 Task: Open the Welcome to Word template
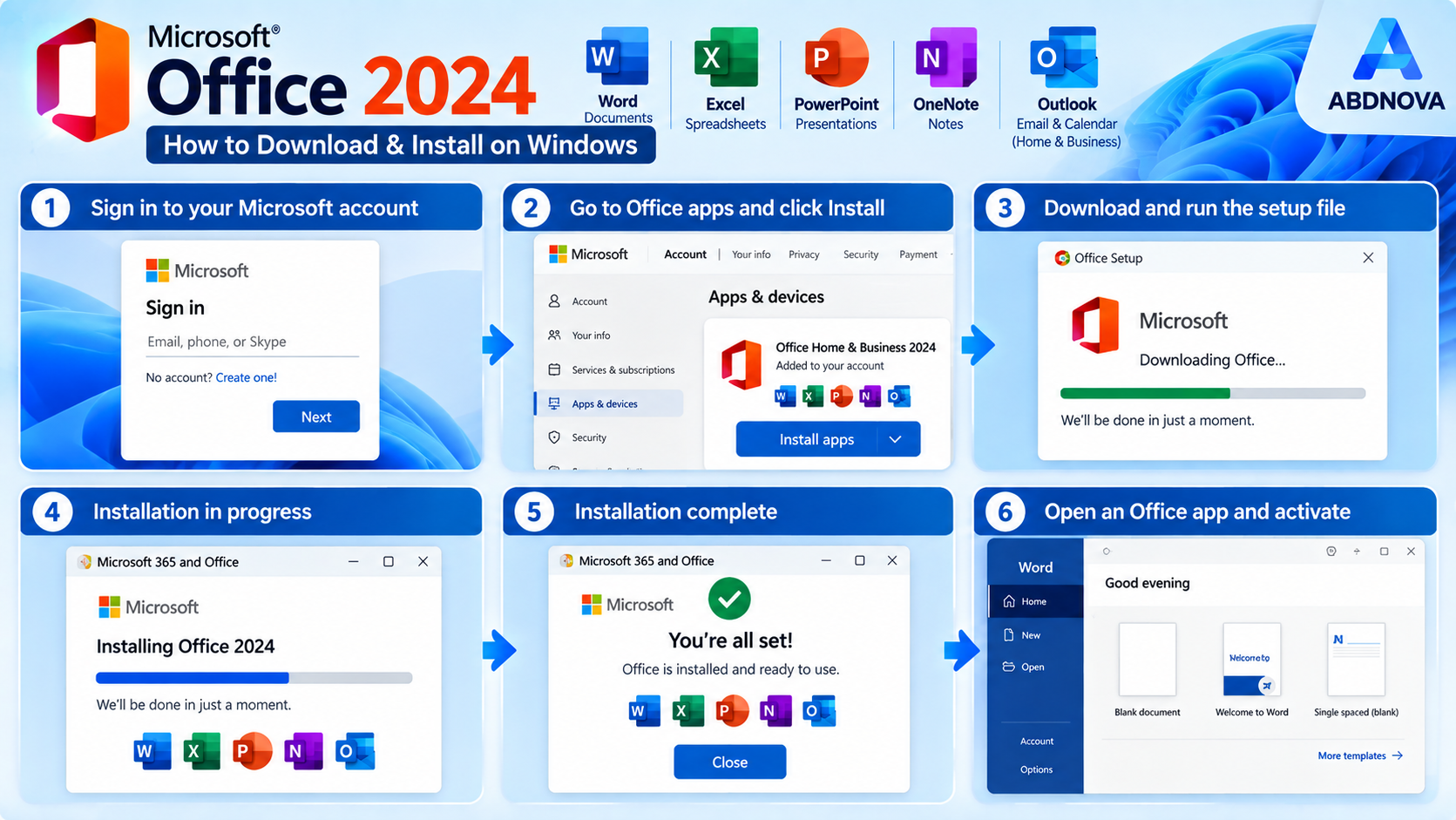pos(1252,659)
